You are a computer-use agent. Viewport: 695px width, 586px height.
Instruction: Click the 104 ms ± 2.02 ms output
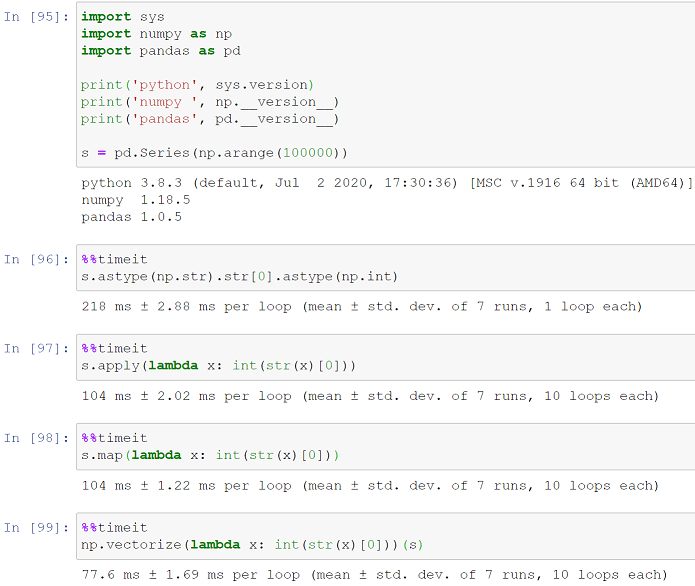370,396
